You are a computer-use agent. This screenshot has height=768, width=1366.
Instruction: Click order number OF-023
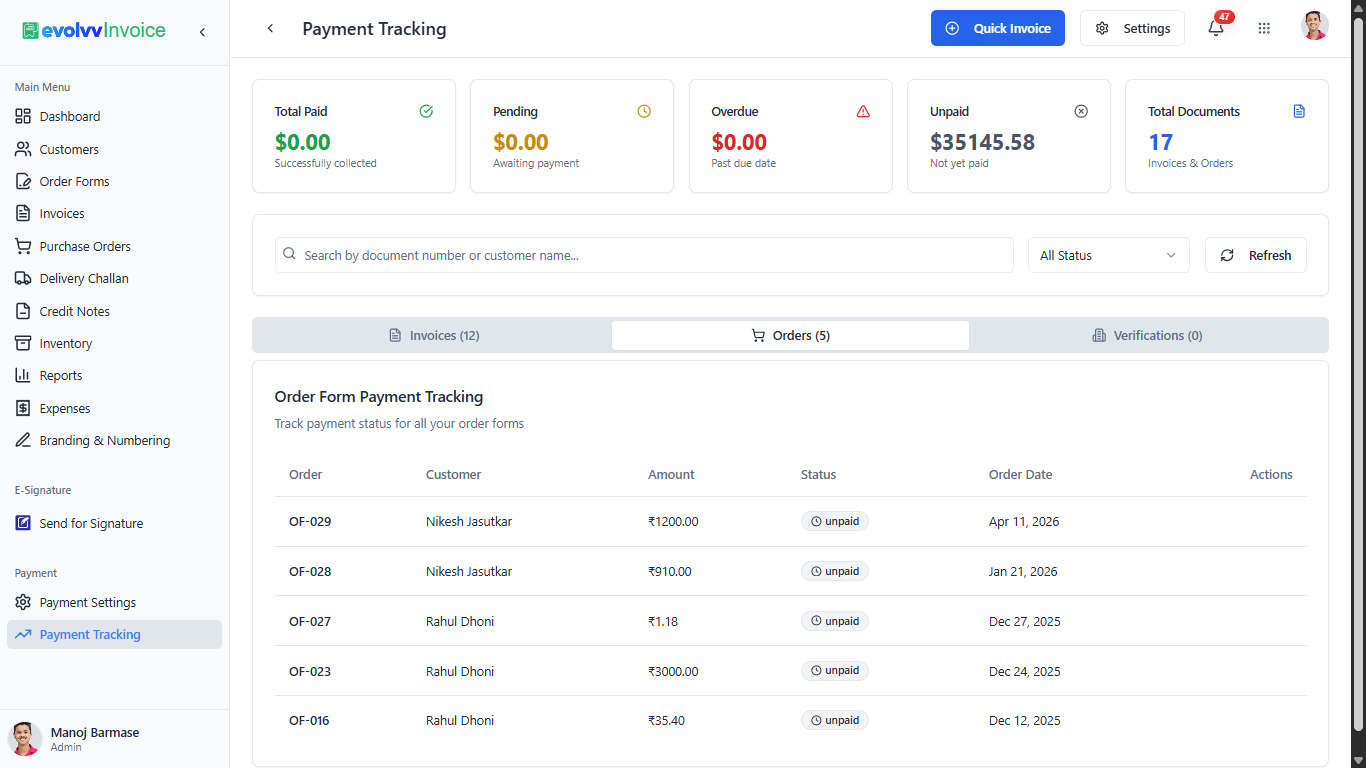coord(310,672)
